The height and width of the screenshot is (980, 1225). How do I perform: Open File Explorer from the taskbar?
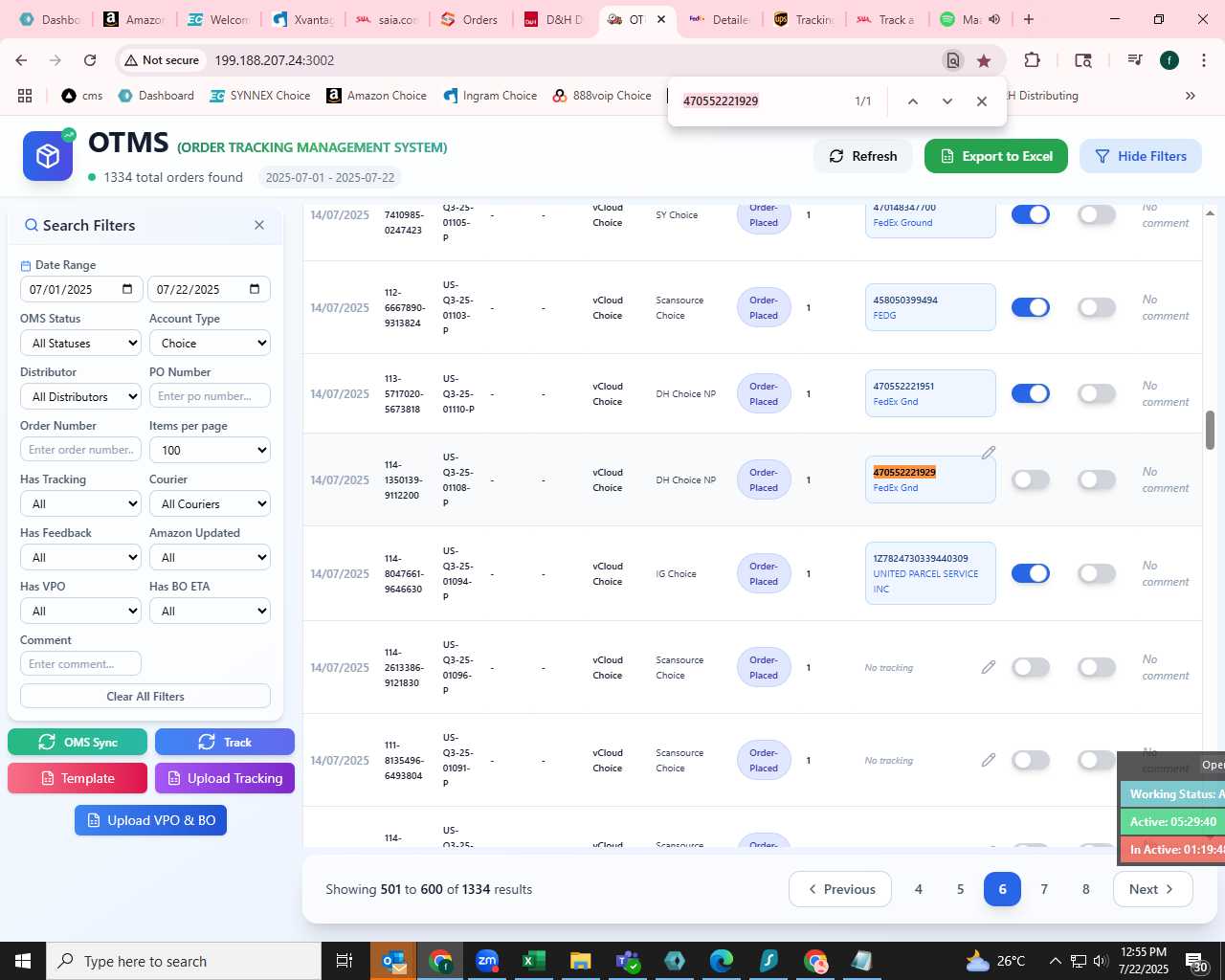(581, 961)
